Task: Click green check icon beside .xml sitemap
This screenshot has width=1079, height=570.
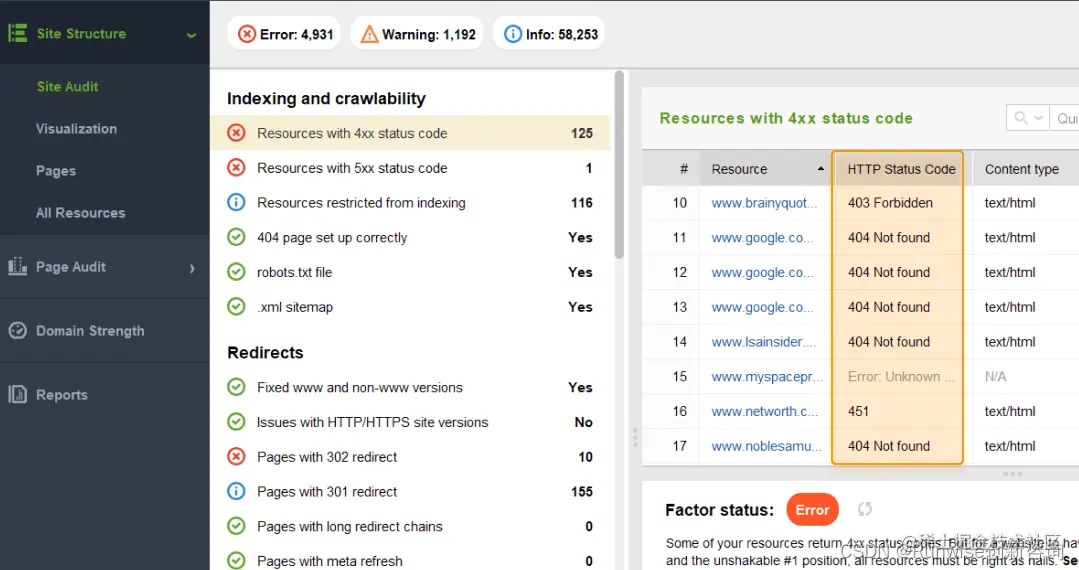Action: tap(236, 307)
